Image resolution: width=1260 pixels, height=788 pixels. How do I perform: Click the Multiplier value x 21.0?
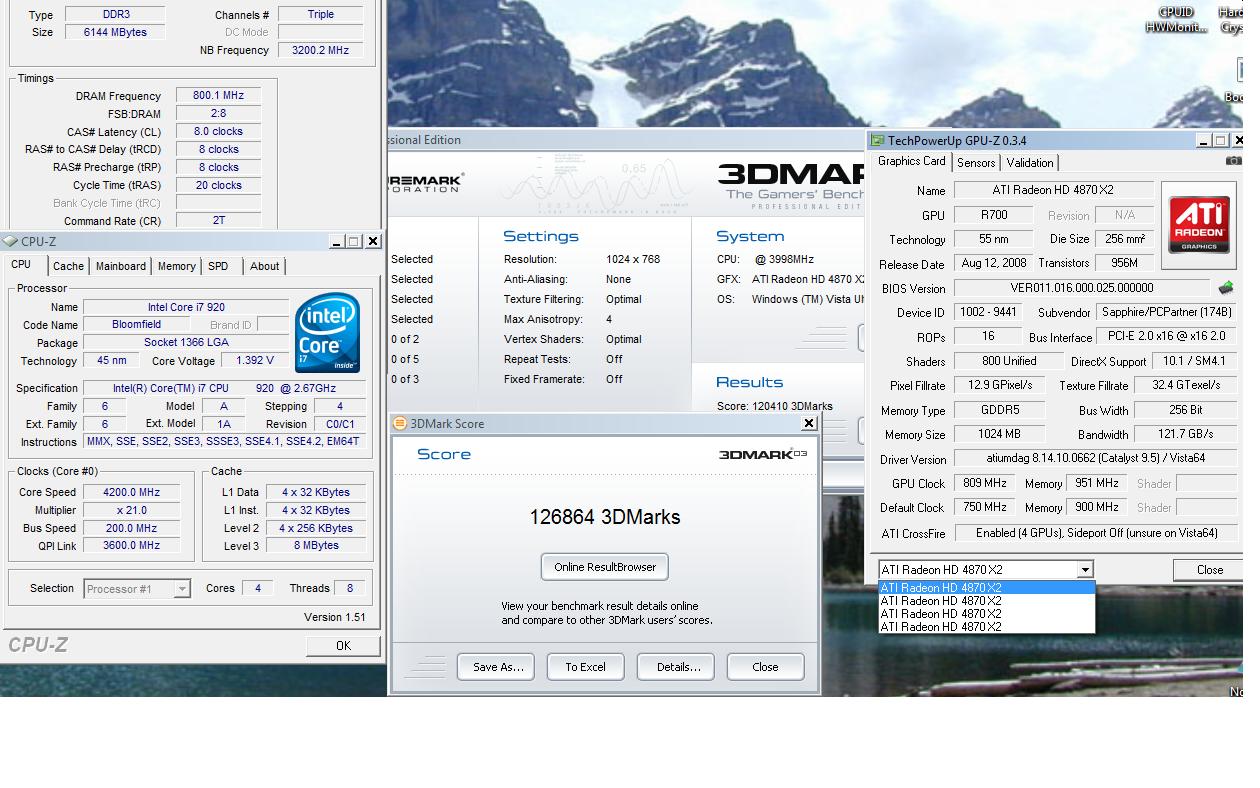pyautogui.click(x=132, y=510)
